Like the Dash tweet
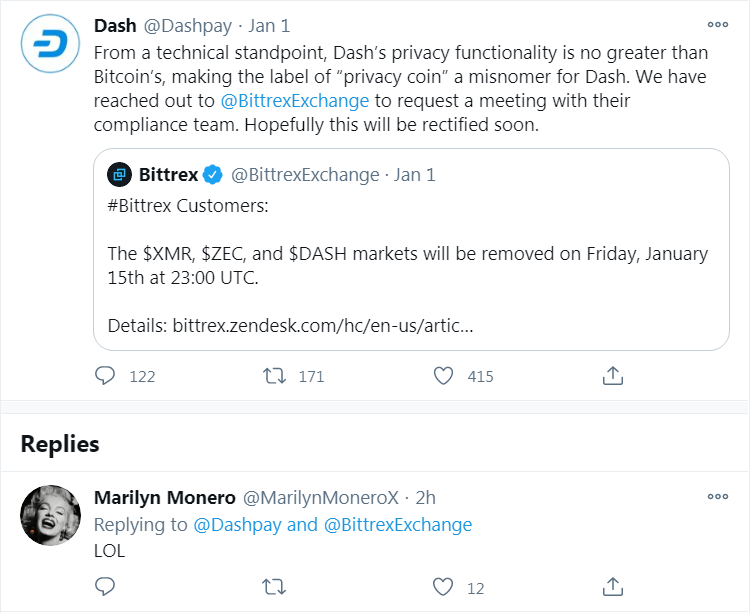Screen dimensions: 751x613 coord(444,376)
